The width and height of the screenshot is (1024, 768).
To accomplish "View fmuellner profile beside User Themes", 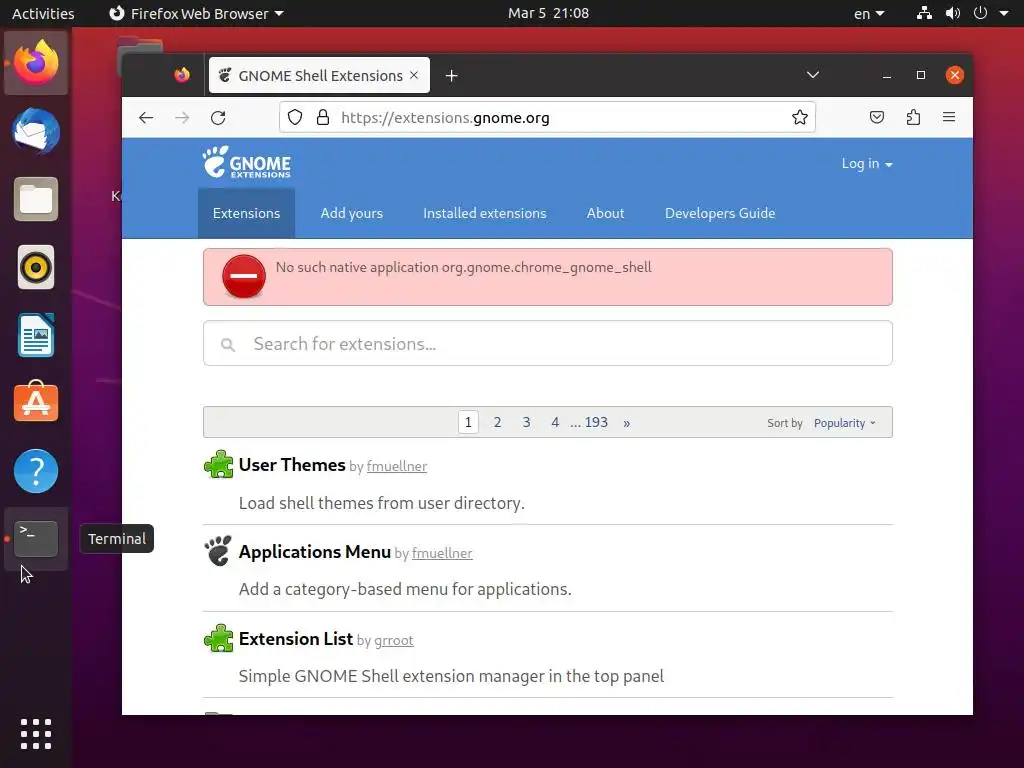I will coord(396,466).
